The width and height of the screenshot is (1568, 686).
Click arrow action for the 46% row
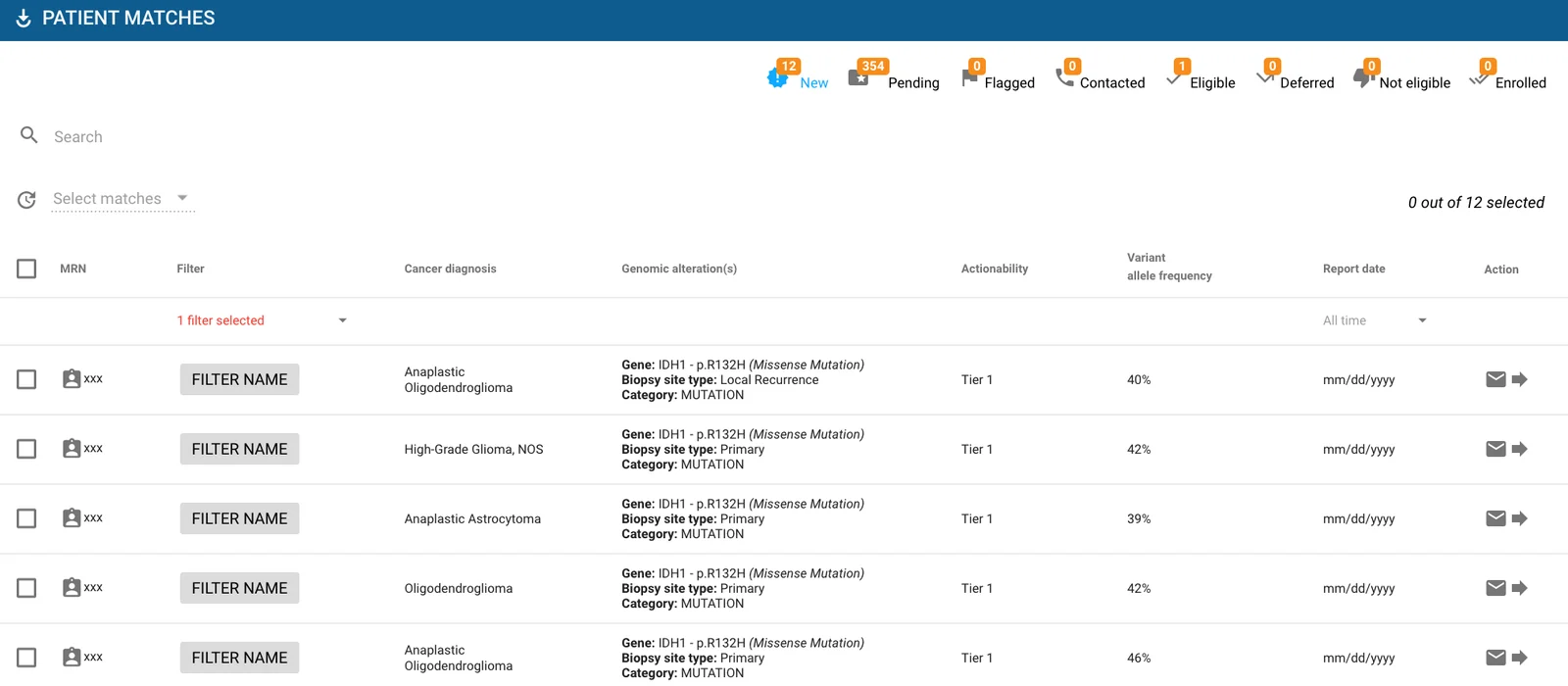coord(1520,658)
